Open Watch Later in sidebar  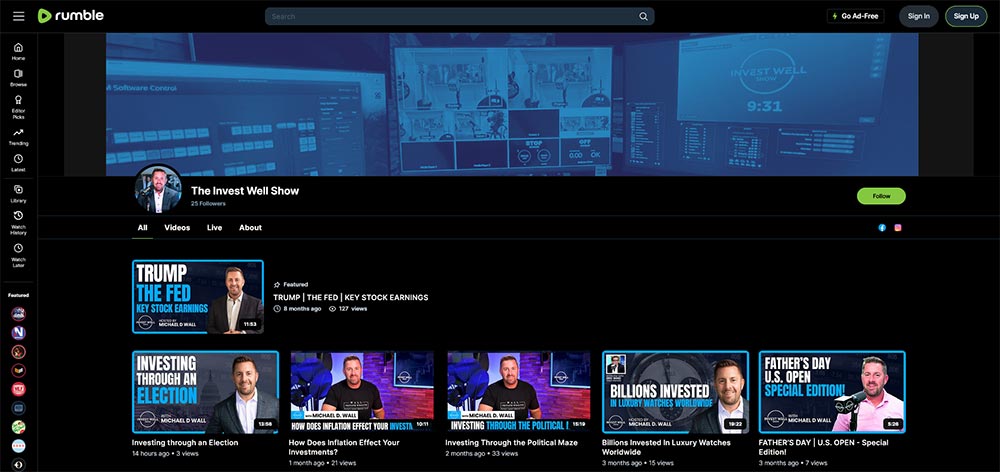(x=18, y=255)
